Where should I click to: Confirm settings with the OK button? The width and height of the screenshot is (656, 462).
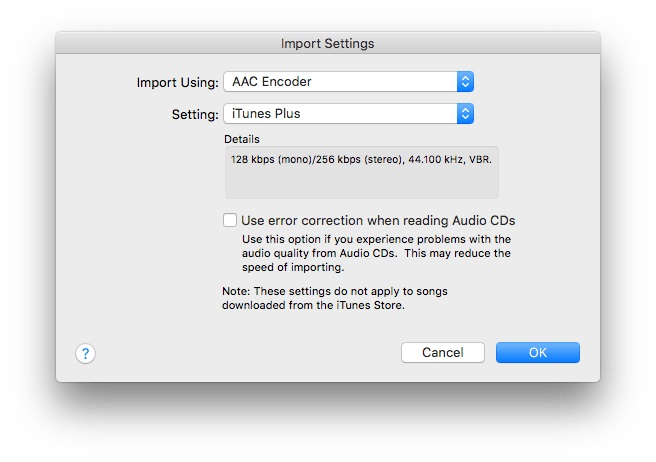click(x=538, y=352)
